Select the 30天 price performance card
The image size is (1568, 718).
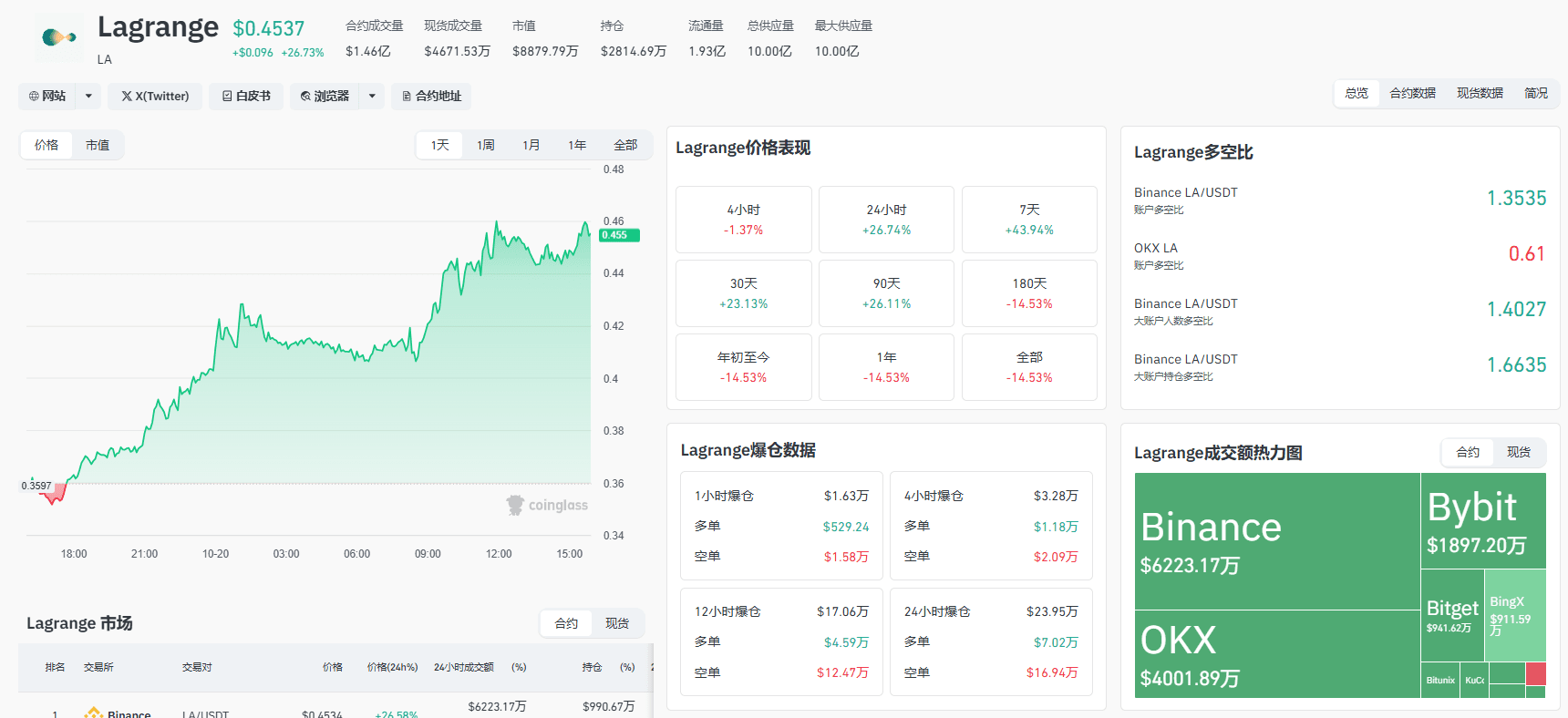pos(744,293)
